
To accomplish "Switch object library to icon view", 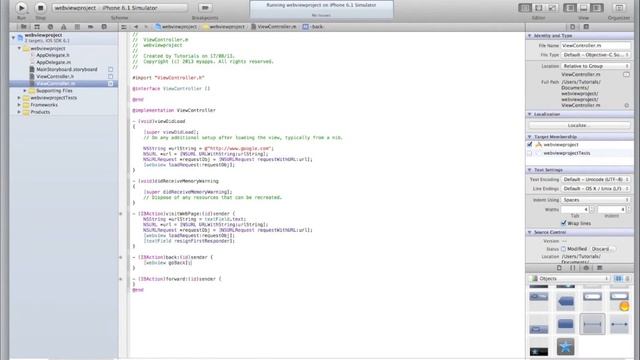I will coord(618,279).
